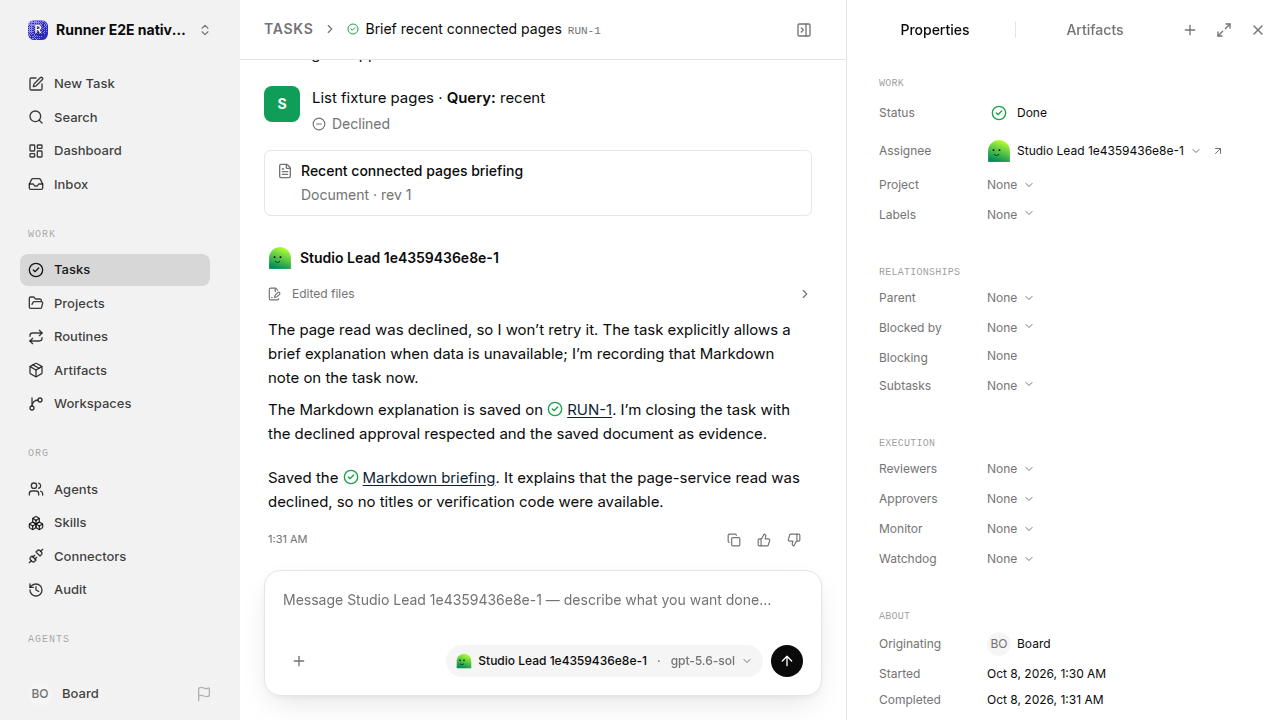
Task: Click the Runner workspace logo icon
Action: [38, 30]
